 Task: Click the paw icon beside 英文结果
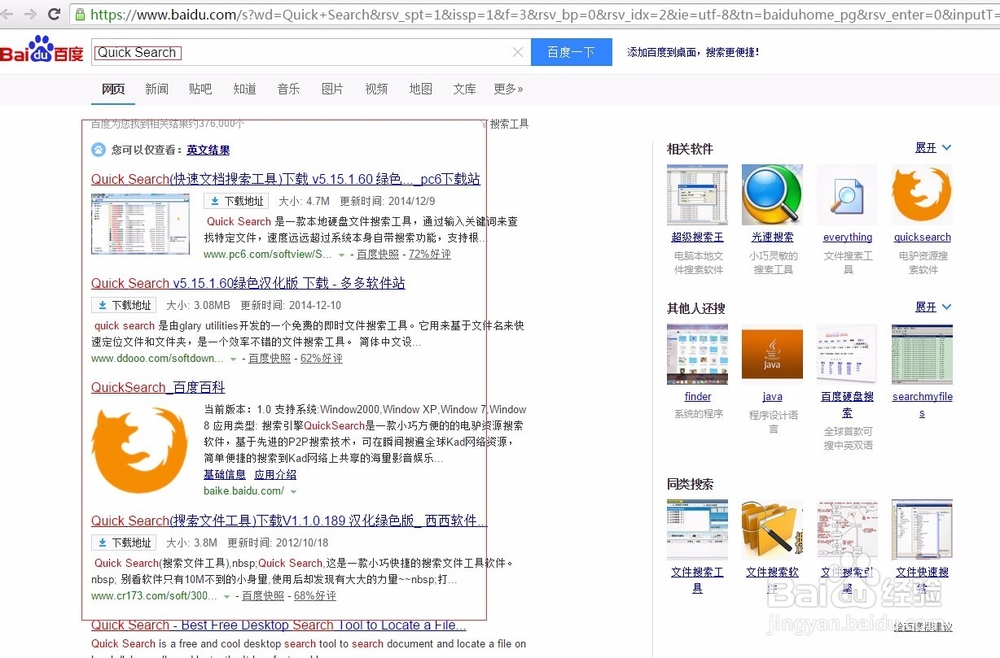point(98,150)
